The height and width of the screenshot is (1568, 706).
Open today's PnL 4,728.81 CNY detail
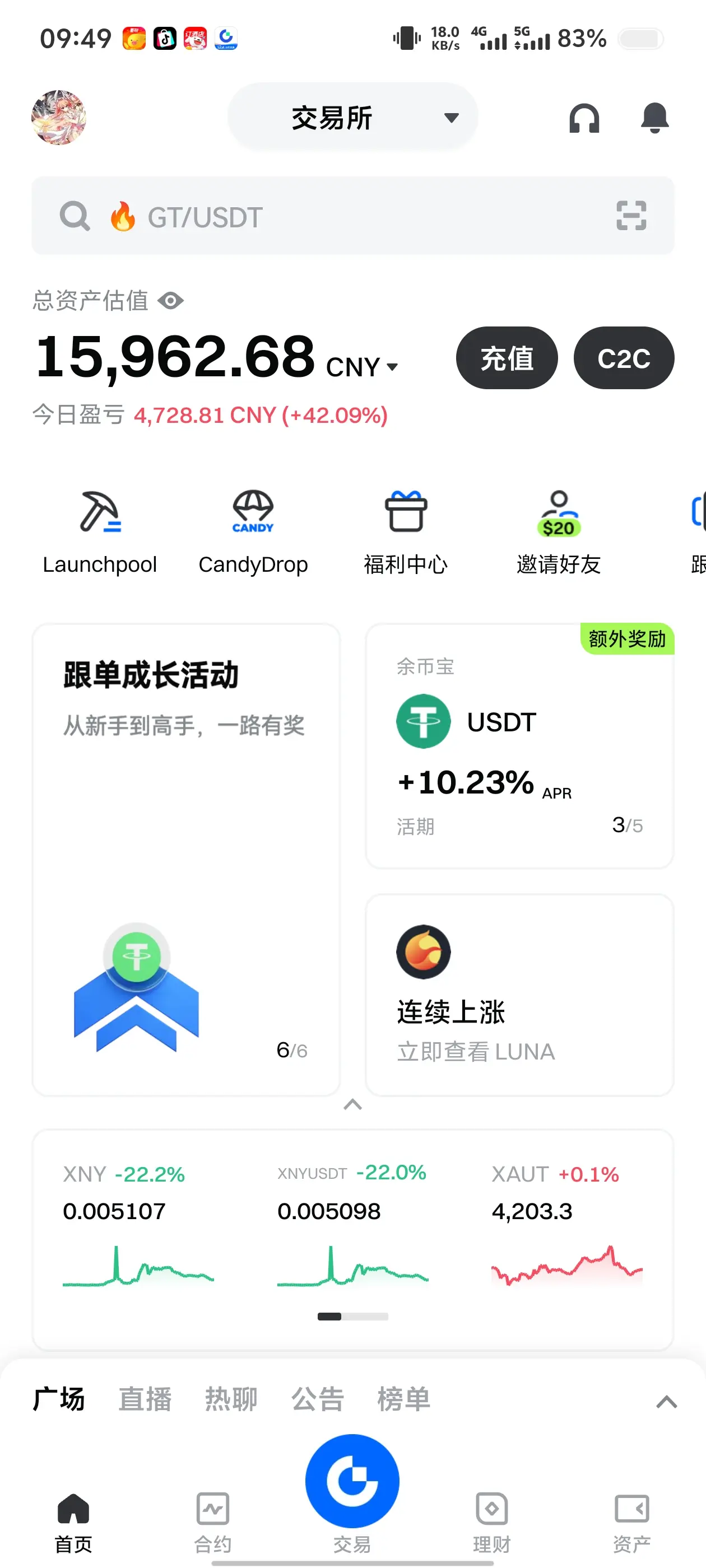(x=261, y=415)
